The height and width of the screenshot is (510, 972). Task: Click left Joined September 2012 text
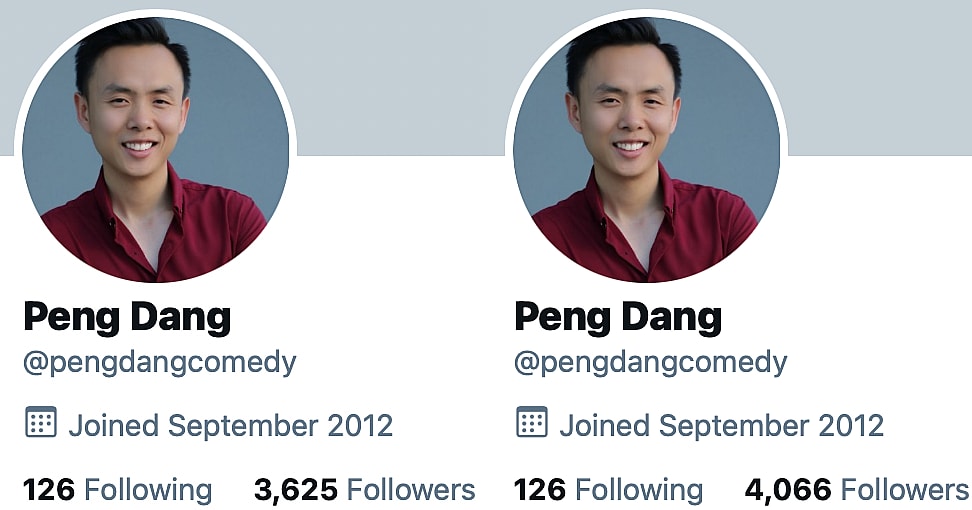tap(231, 426)
